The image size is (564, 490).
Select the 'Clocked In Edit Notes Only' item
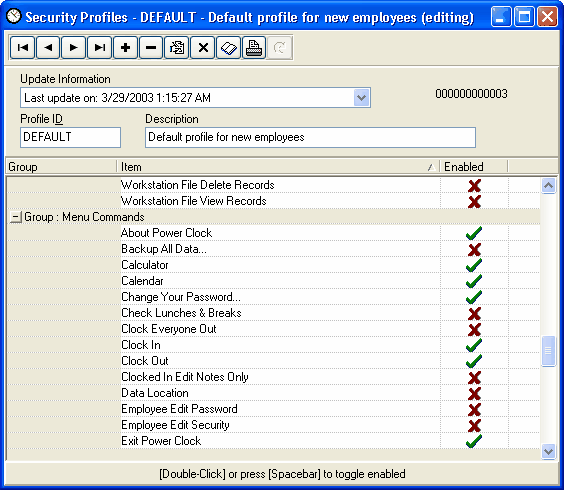coord(185,377)
